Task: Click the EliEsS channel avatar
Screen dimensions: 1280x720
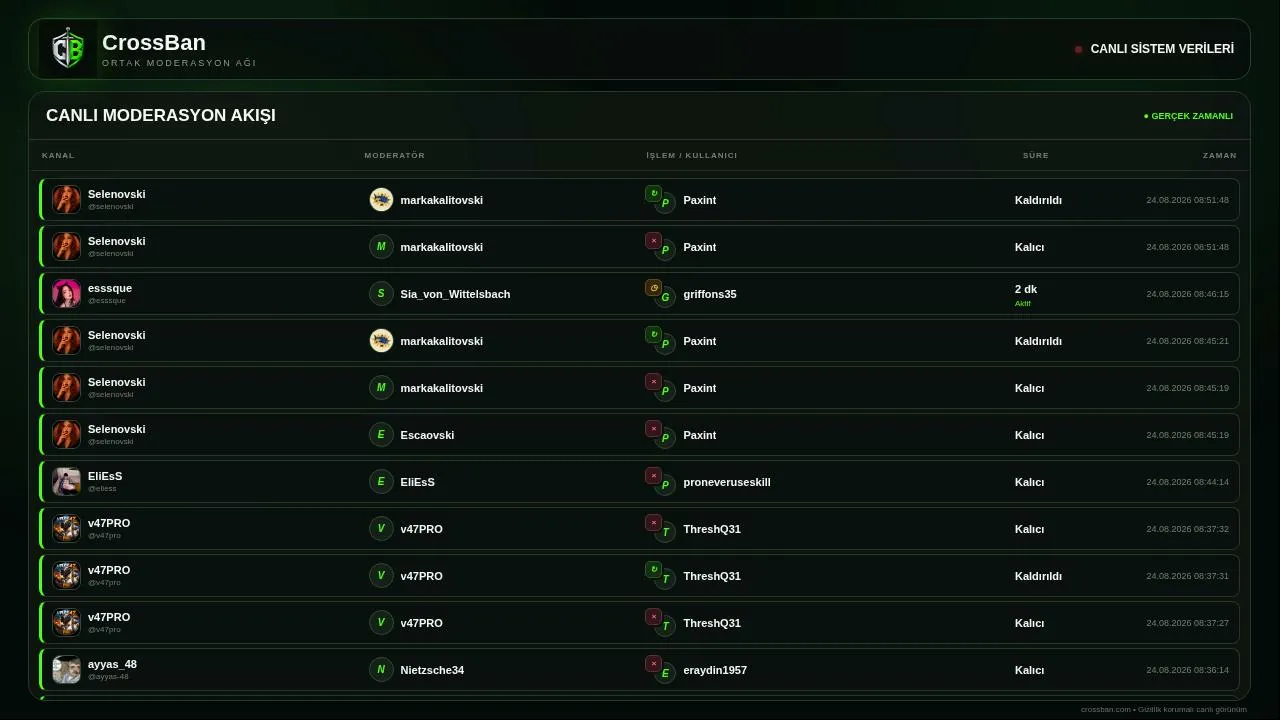Action: [x=66, y=482]
